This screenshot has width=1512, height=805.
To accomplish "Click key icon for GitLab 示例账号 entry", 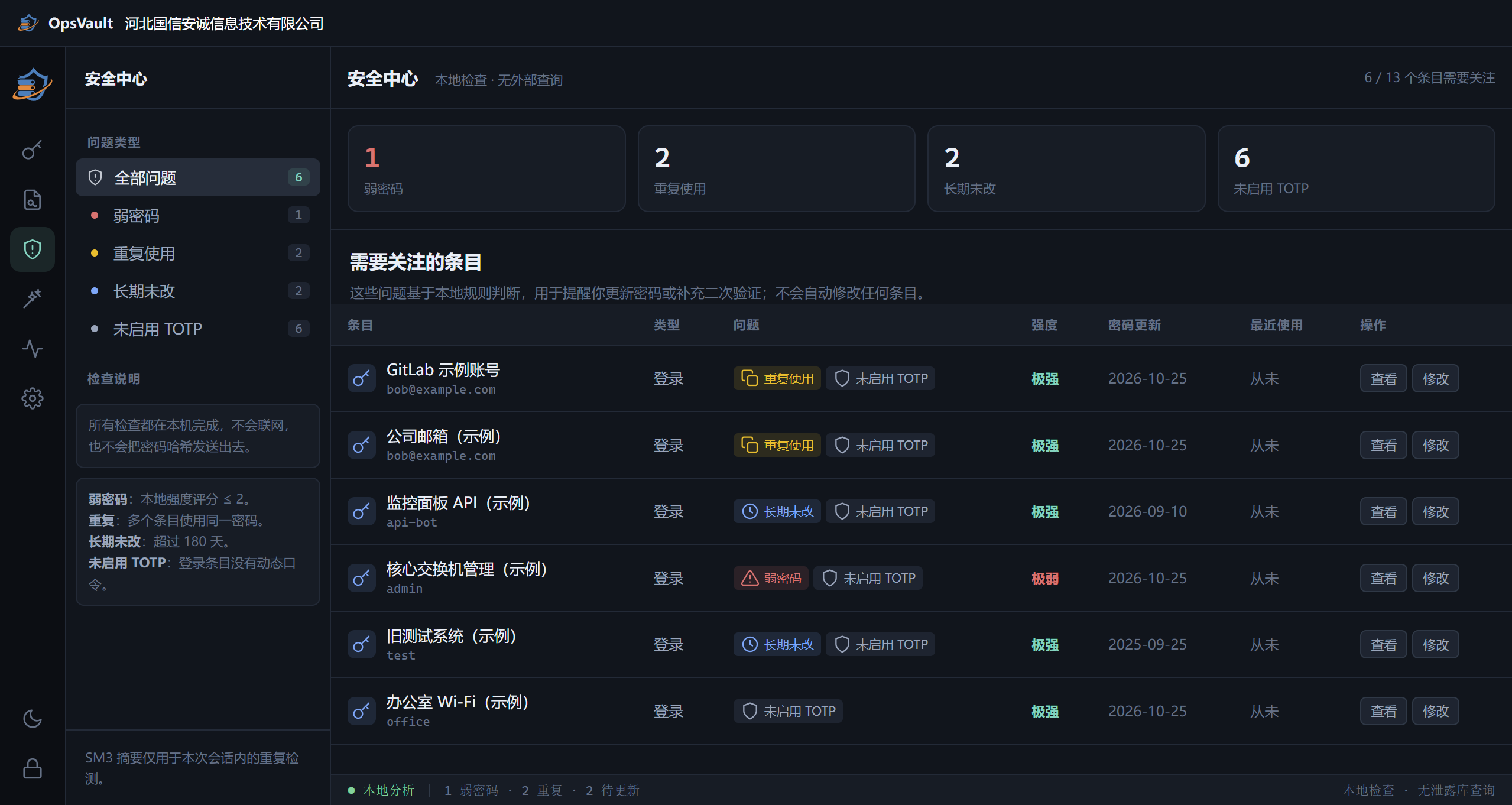I will coord(362,378).
